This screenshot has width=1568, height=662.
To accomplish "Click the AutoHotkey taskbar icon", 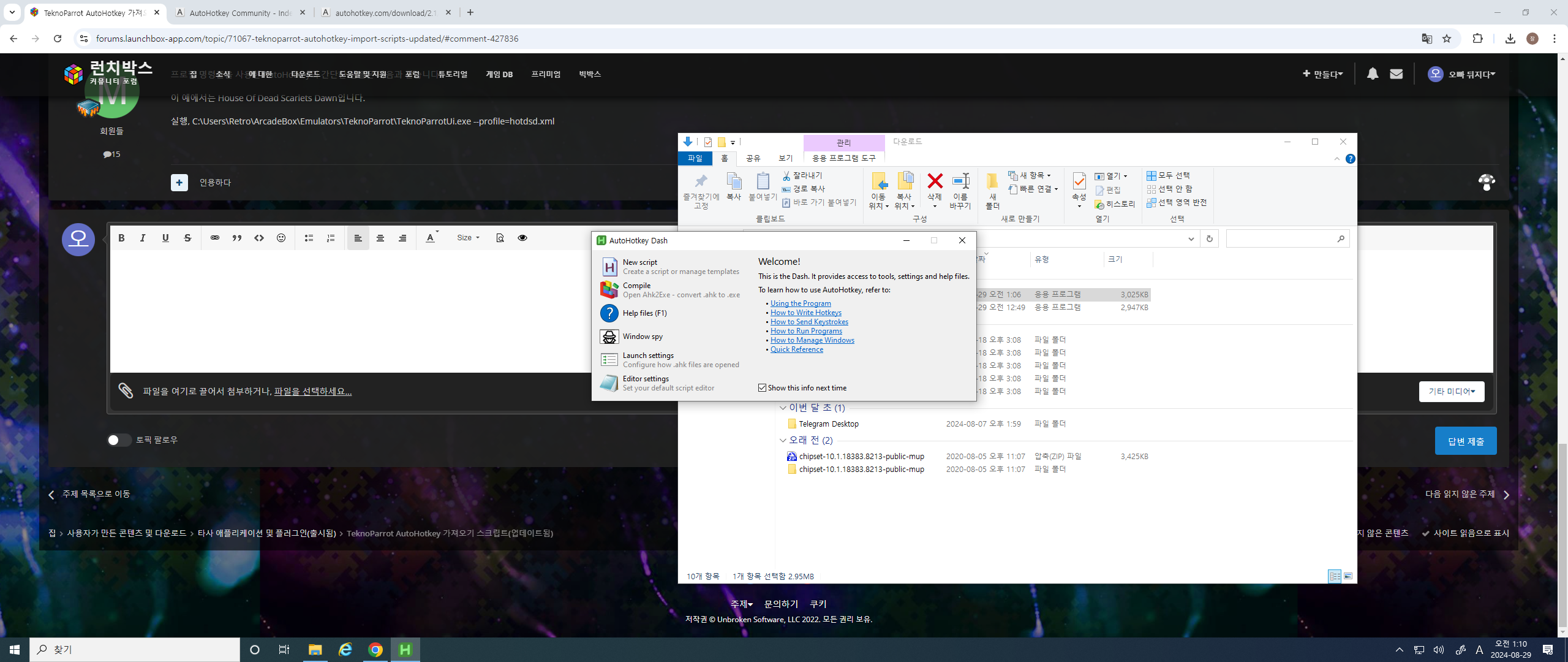I will point(405,650).
